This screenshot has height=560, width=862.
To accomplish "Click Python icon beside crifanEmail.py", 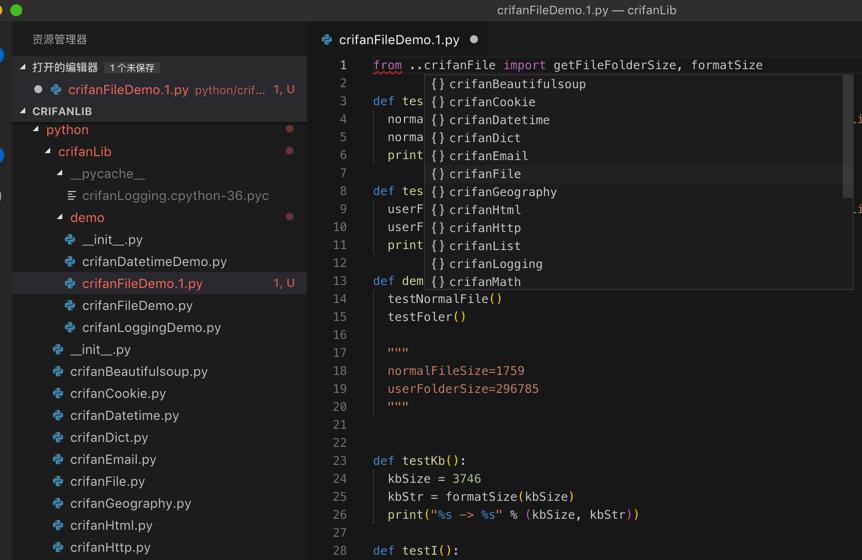I will (x=58, y=459).
